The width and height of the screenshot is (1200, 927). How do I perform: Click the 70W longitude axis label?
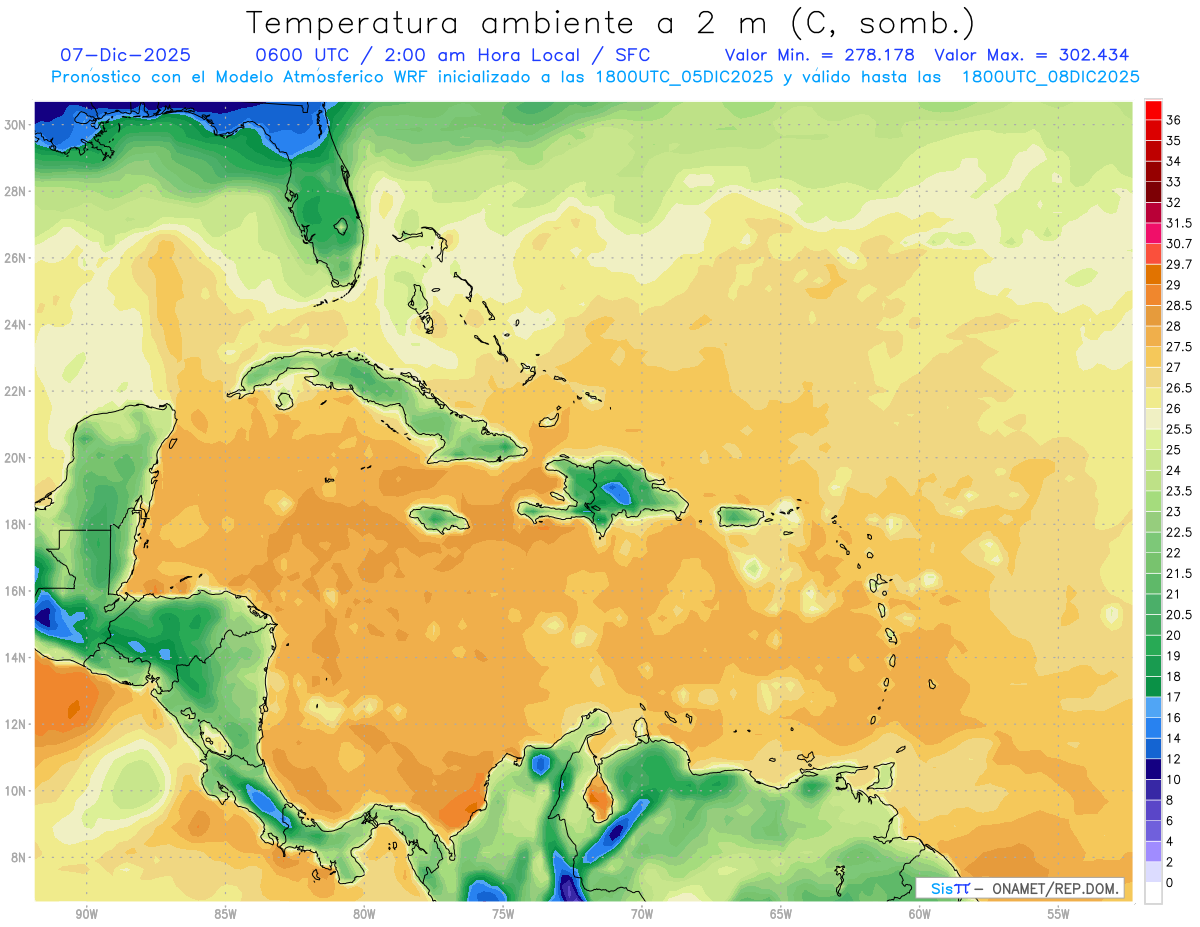[642, 914]
